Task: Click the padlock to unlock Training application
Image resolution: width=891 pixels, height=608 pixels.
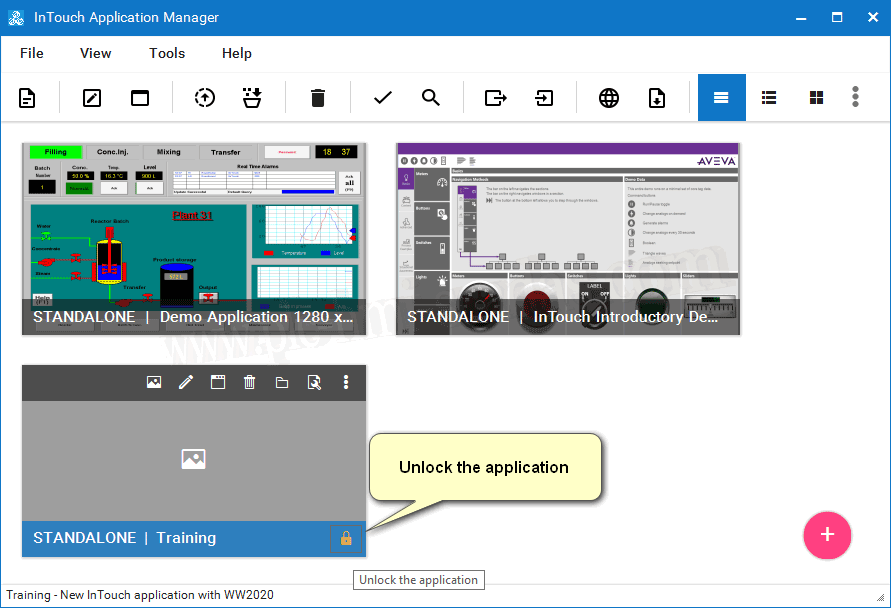Action: coord(346,539)
